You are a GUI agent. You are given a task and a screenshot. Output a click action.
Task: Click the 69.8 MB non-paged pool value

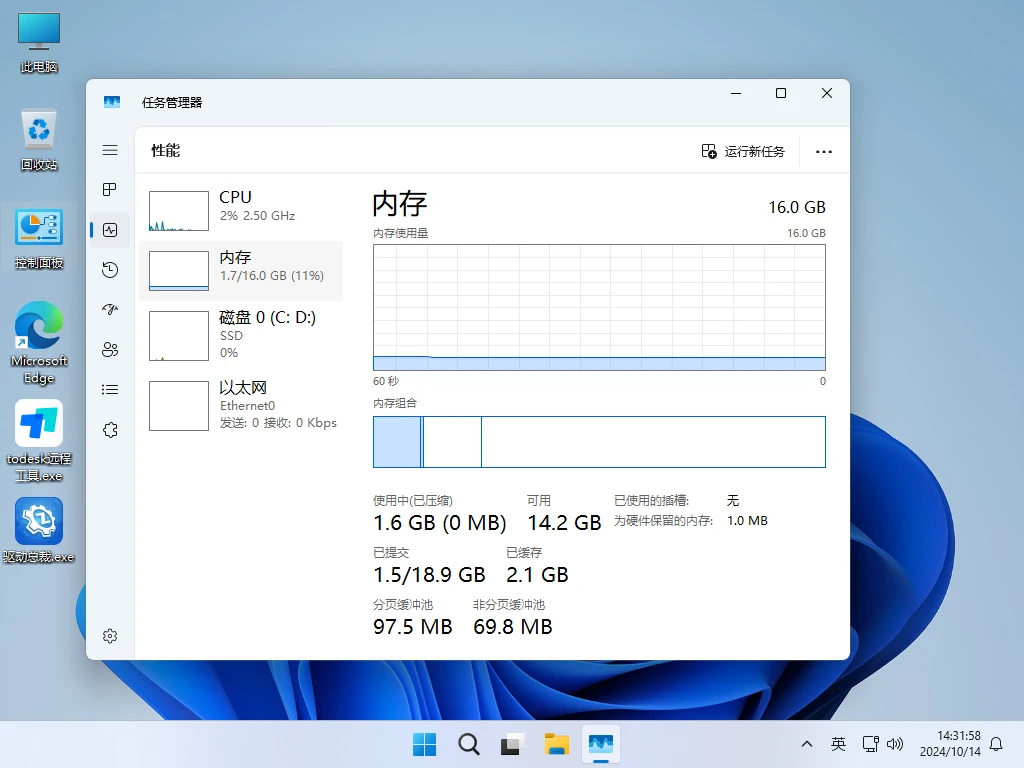pos(513,627)
